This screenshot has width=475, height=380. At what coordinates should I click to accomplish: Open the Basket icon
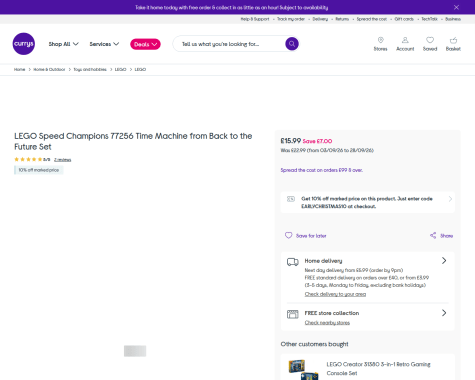(x=453, y=40)
